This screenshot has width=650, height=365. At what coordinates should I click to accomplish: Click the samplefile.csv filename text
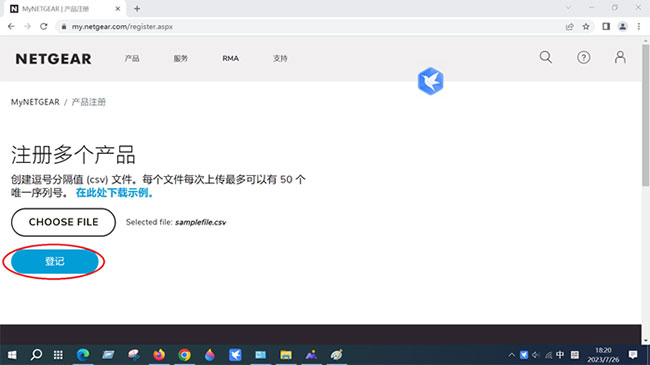click(201, 222)
